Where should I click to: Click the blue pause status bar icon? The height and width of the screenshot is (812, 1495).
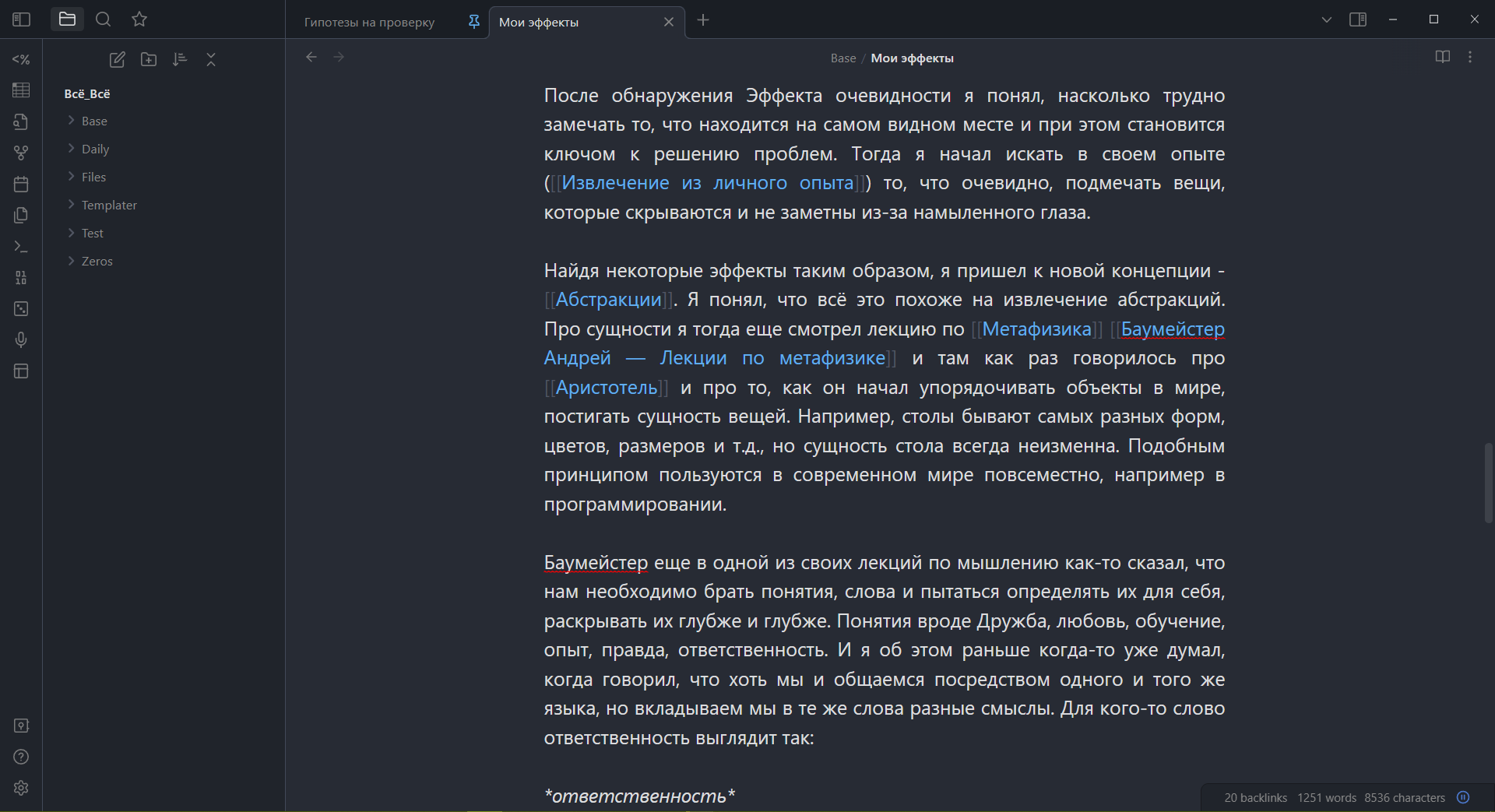1463,797
